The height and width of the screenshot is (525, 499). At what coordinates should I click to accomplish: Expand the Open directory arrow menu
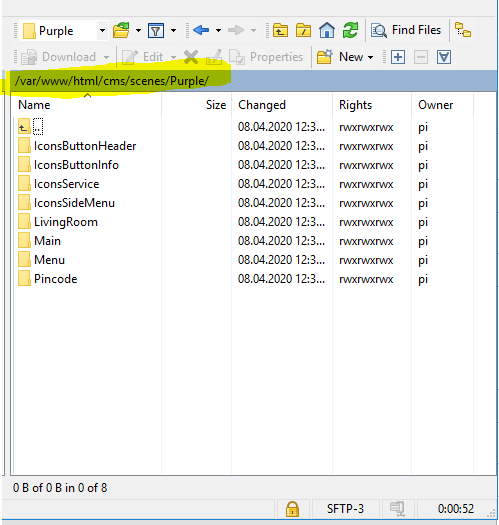[138, 30]
